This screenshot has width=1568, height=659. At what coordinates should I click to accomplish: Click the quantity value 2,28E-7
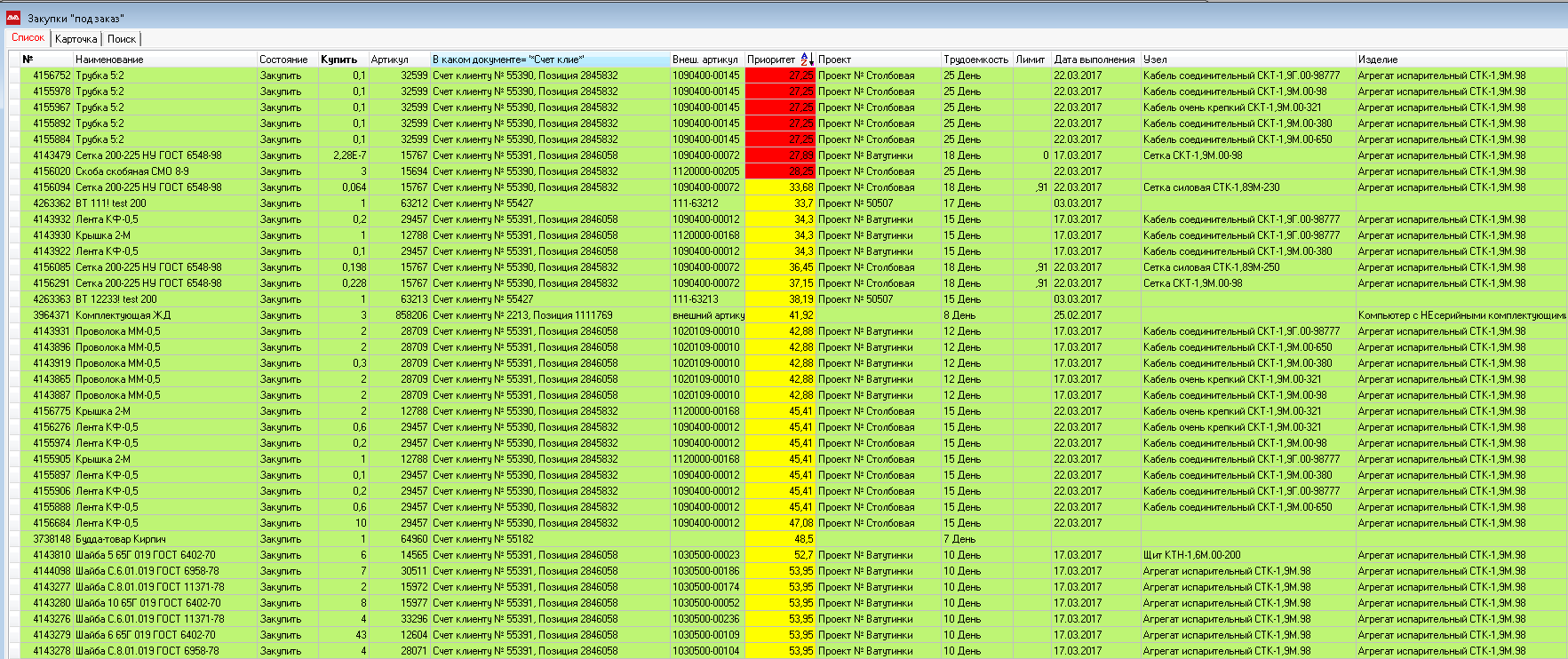(350, 155)
